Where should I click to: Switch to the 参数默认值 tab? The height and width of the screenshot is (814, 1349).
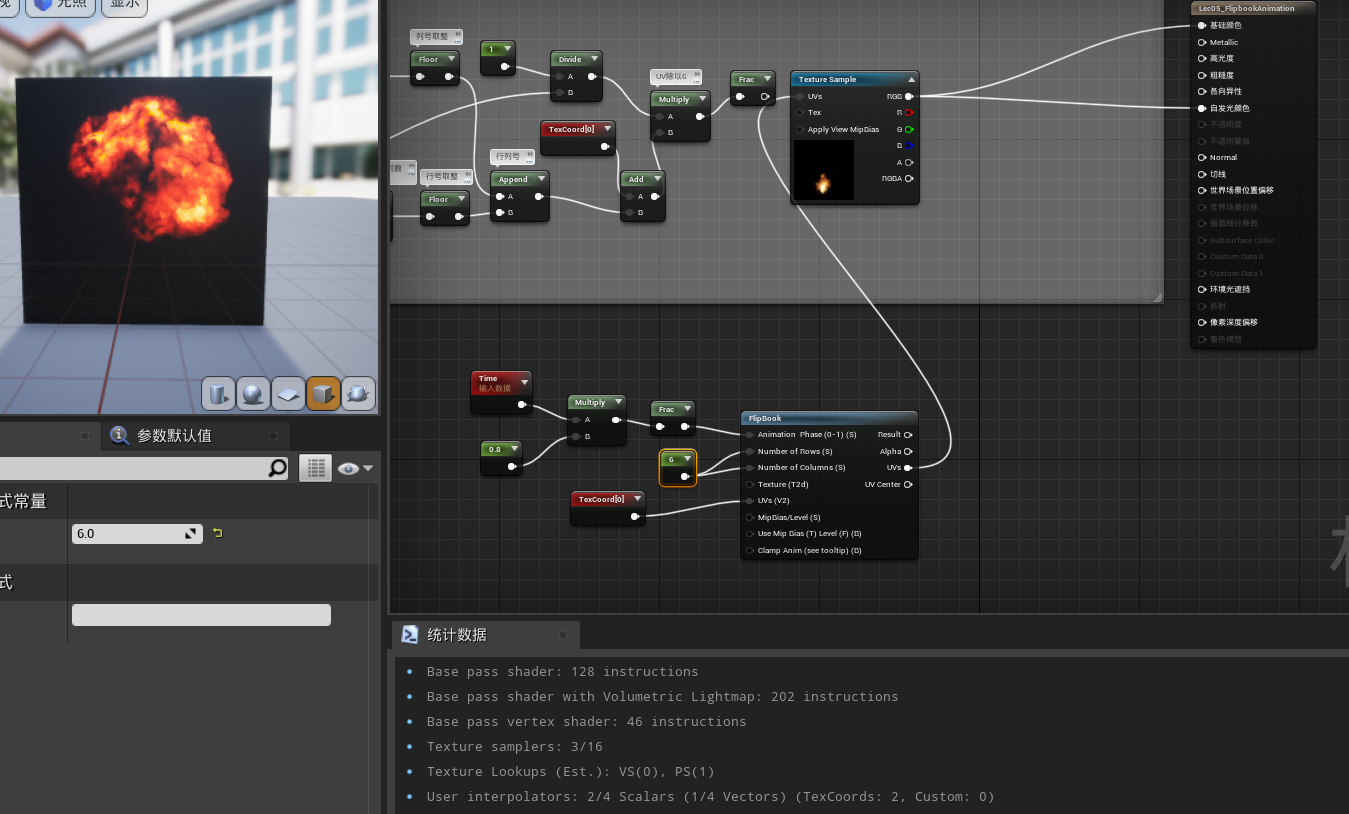(173, 436)
